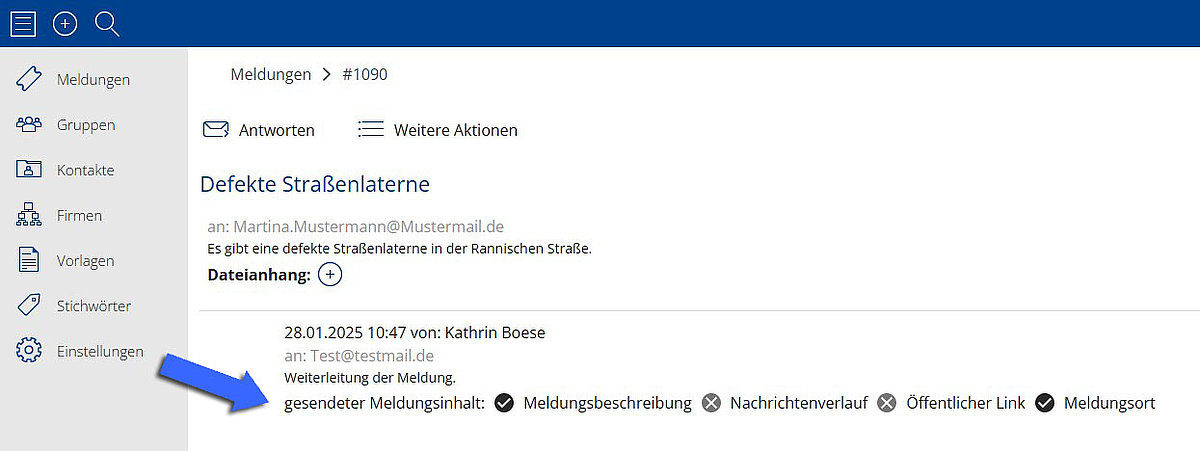This screenshot has width=1200, height=451.
Task: Toggle the Öffentlicher Link cross indicator
Action: tap(887, 403)
